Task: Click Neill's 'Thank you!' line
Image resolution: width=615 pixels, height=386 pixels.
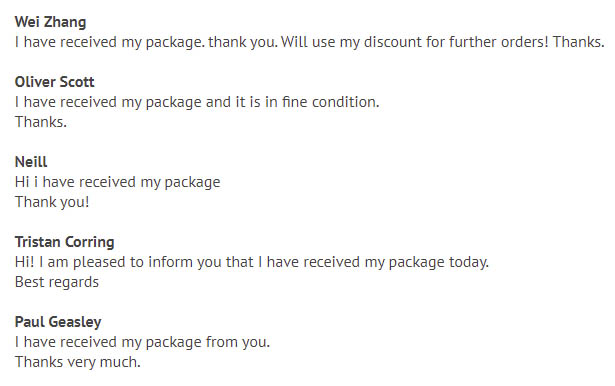Action: coord(52,202)
